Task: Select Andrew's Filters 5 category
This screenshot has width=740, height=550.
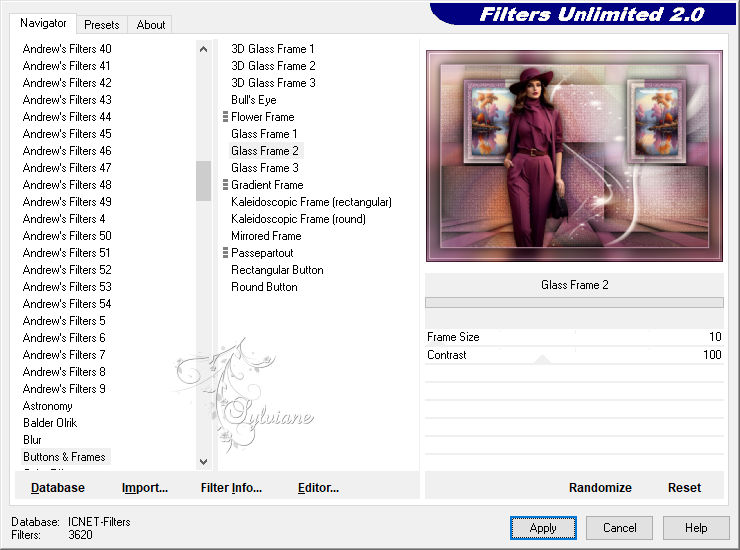Action: 64,321
